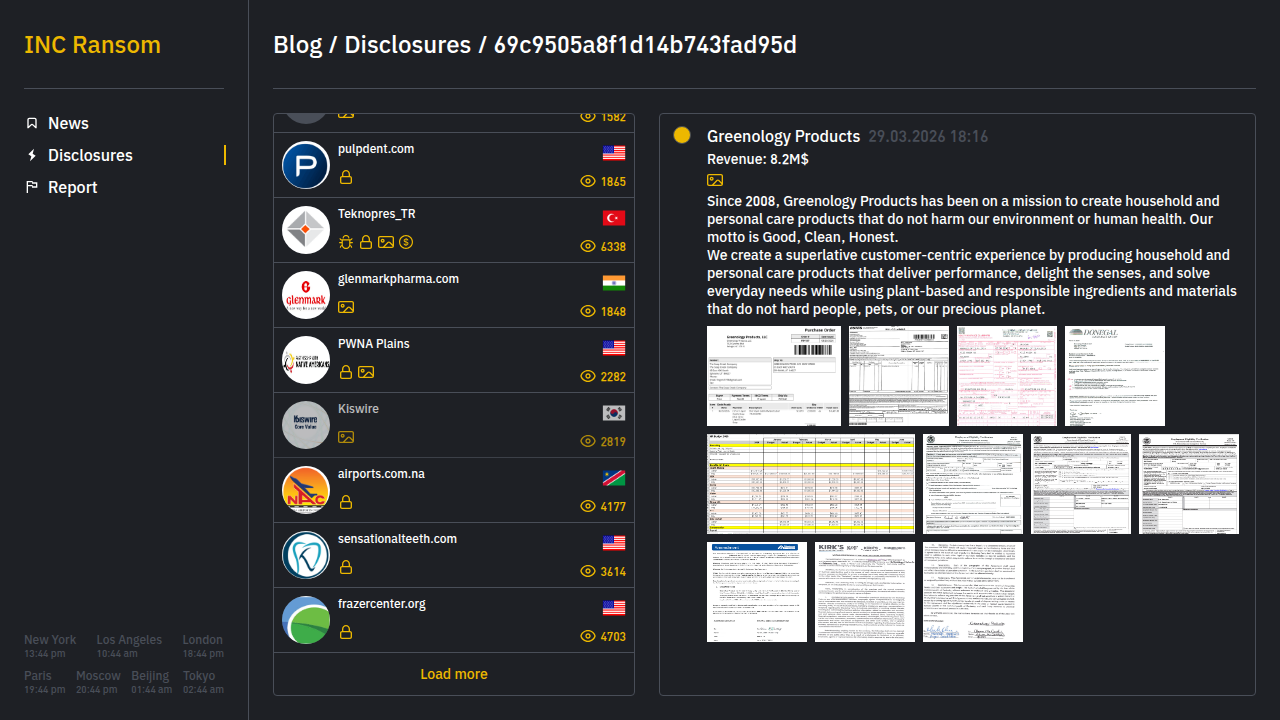This screenshot has height=720, width=1280.
Task: Open the News section
Action: (x=68, y=123)
